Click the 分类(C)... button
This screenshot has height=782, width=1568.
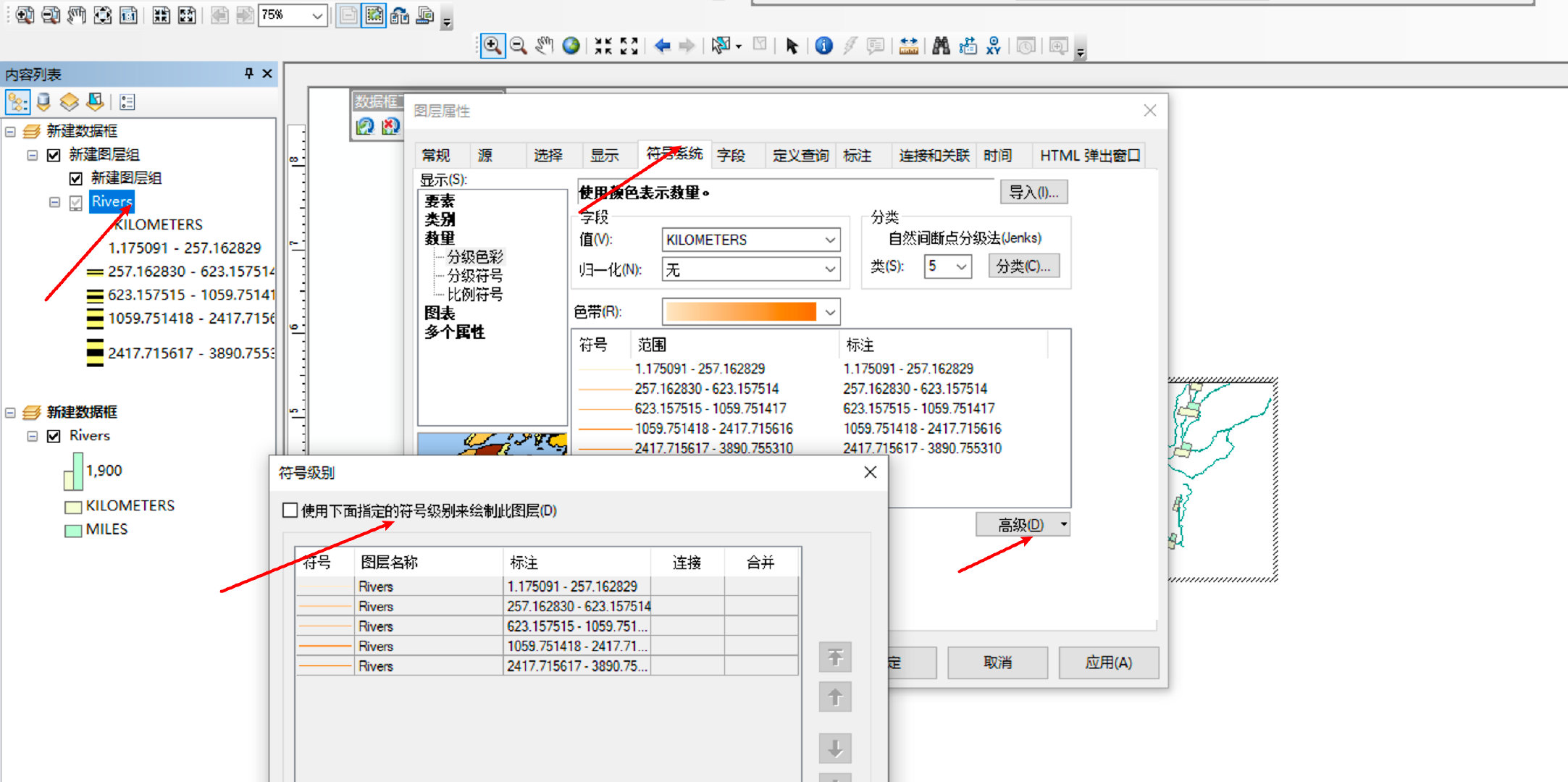(1023, 266)
